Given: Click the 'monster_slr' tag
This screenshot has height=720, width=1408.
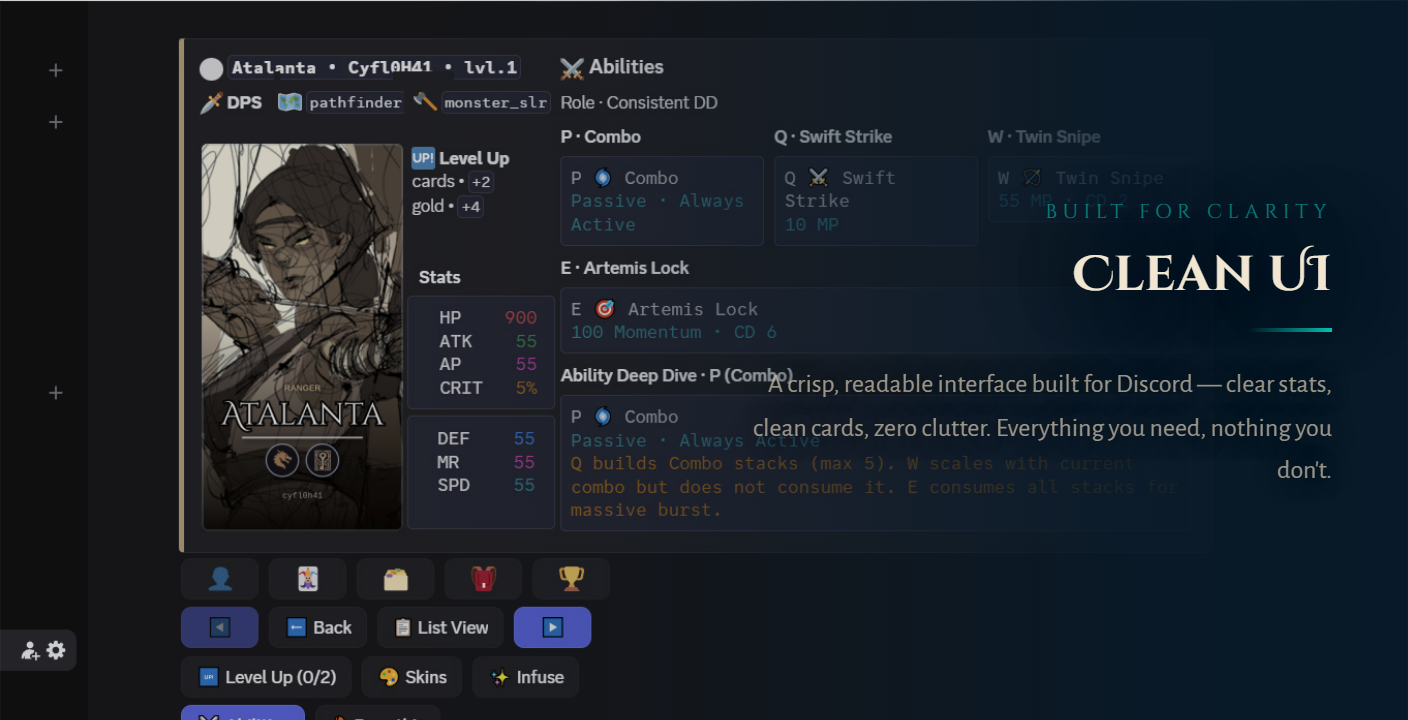Looking at the screenshot, I should click(x=495, y=102).
